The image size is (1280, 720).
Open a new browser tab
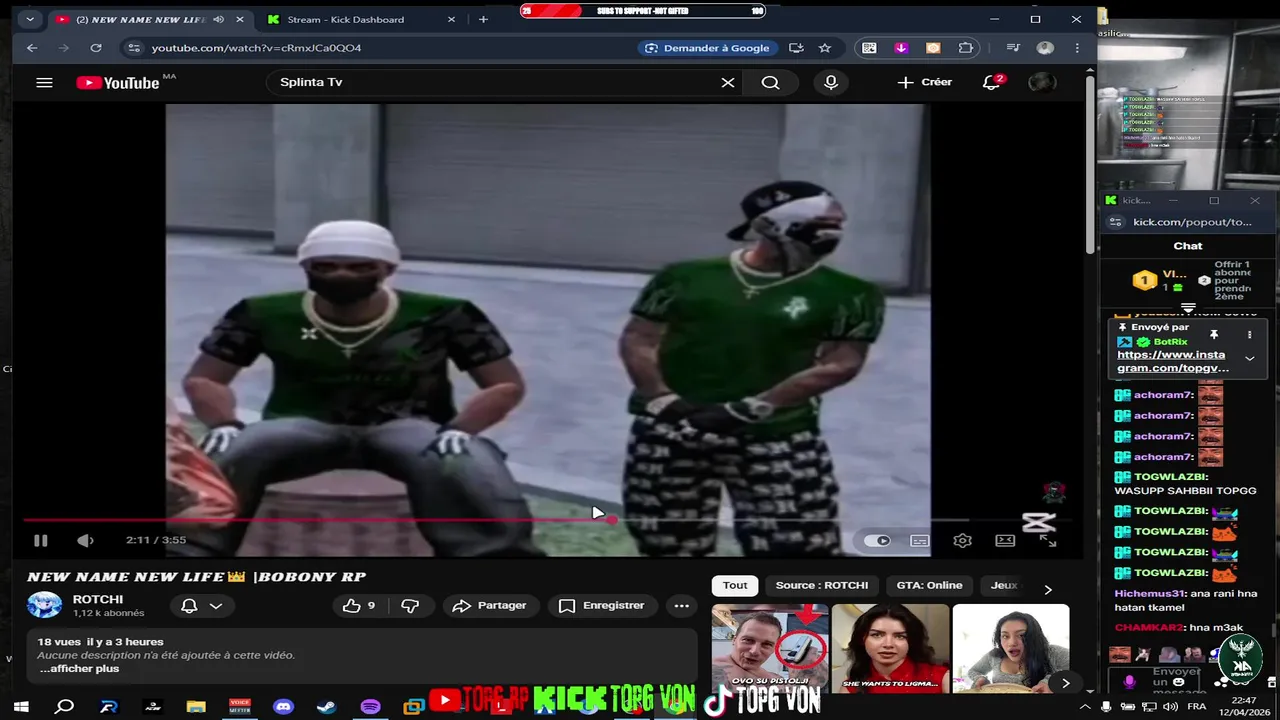[x=484, y=19]
